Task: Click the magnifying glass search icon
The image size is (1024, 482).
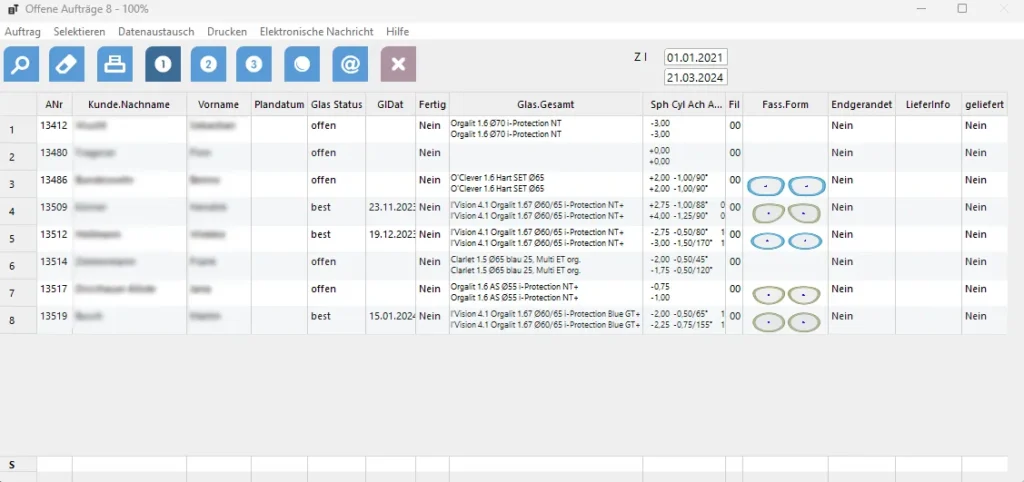Action: click(x=21, y=64)
